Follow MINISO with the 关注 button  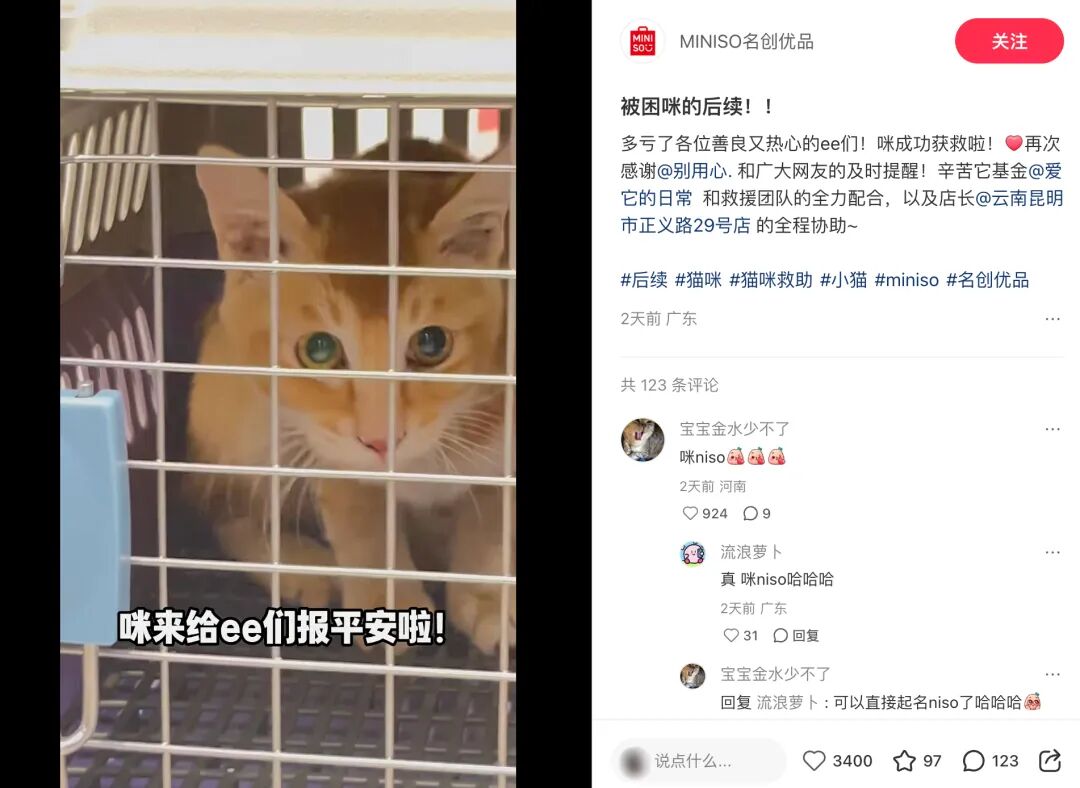click(1009, 41)
